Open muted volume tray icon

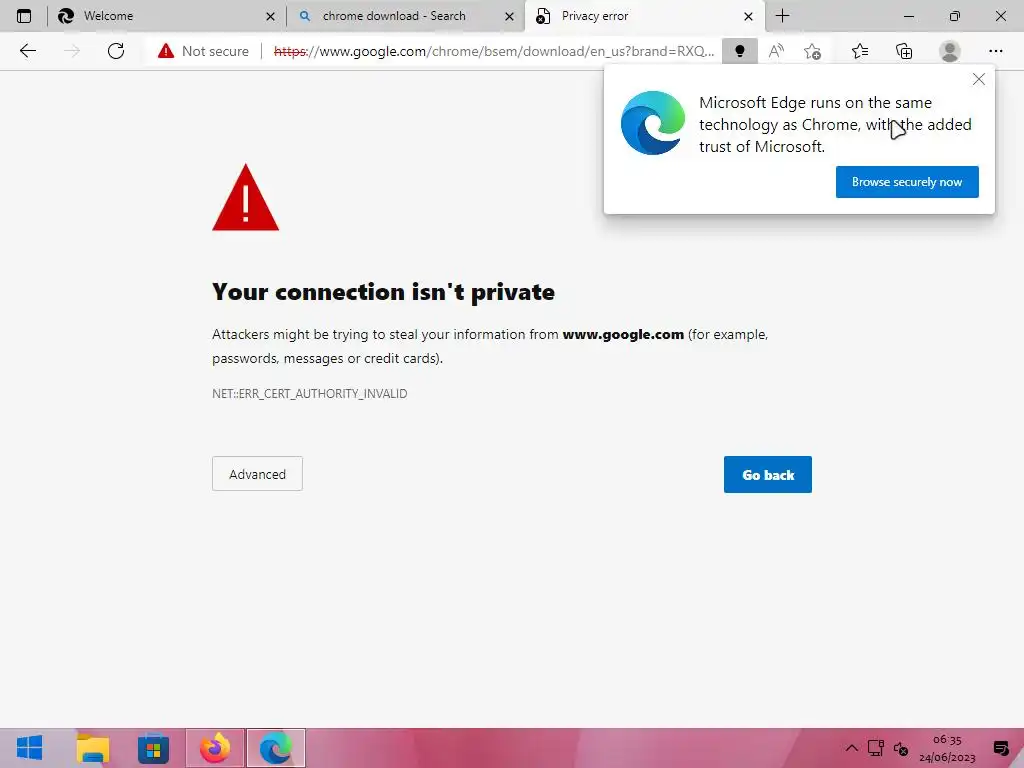[901, 748]
